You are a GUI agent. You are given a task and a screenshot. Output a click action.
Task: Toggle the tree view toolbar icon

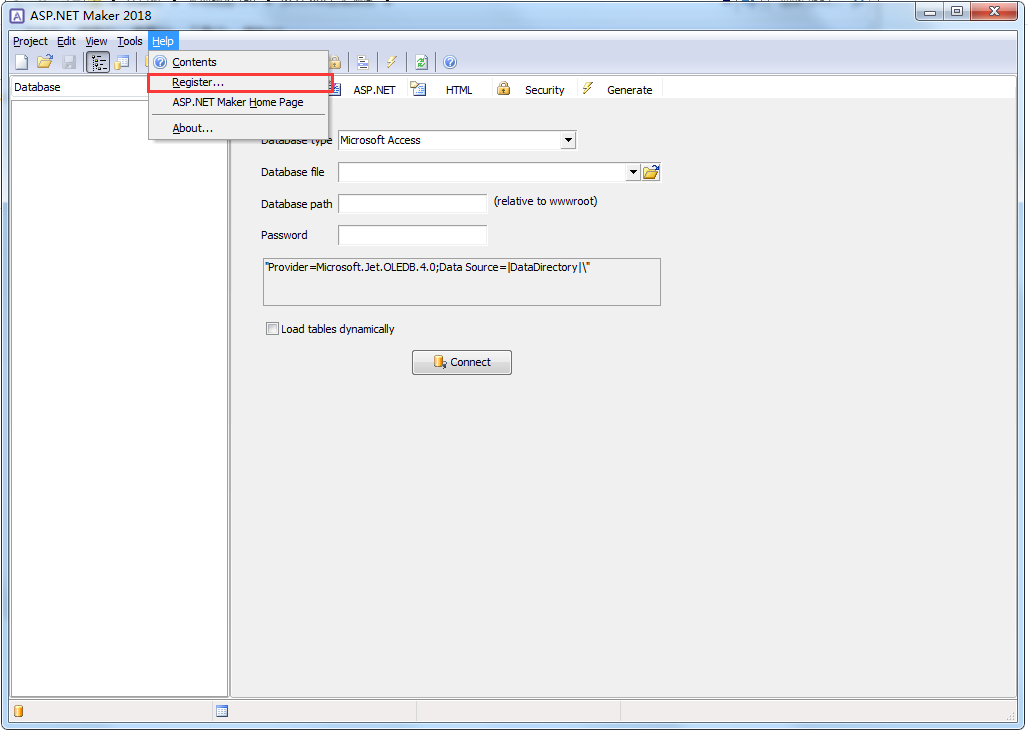coord(98,62)
